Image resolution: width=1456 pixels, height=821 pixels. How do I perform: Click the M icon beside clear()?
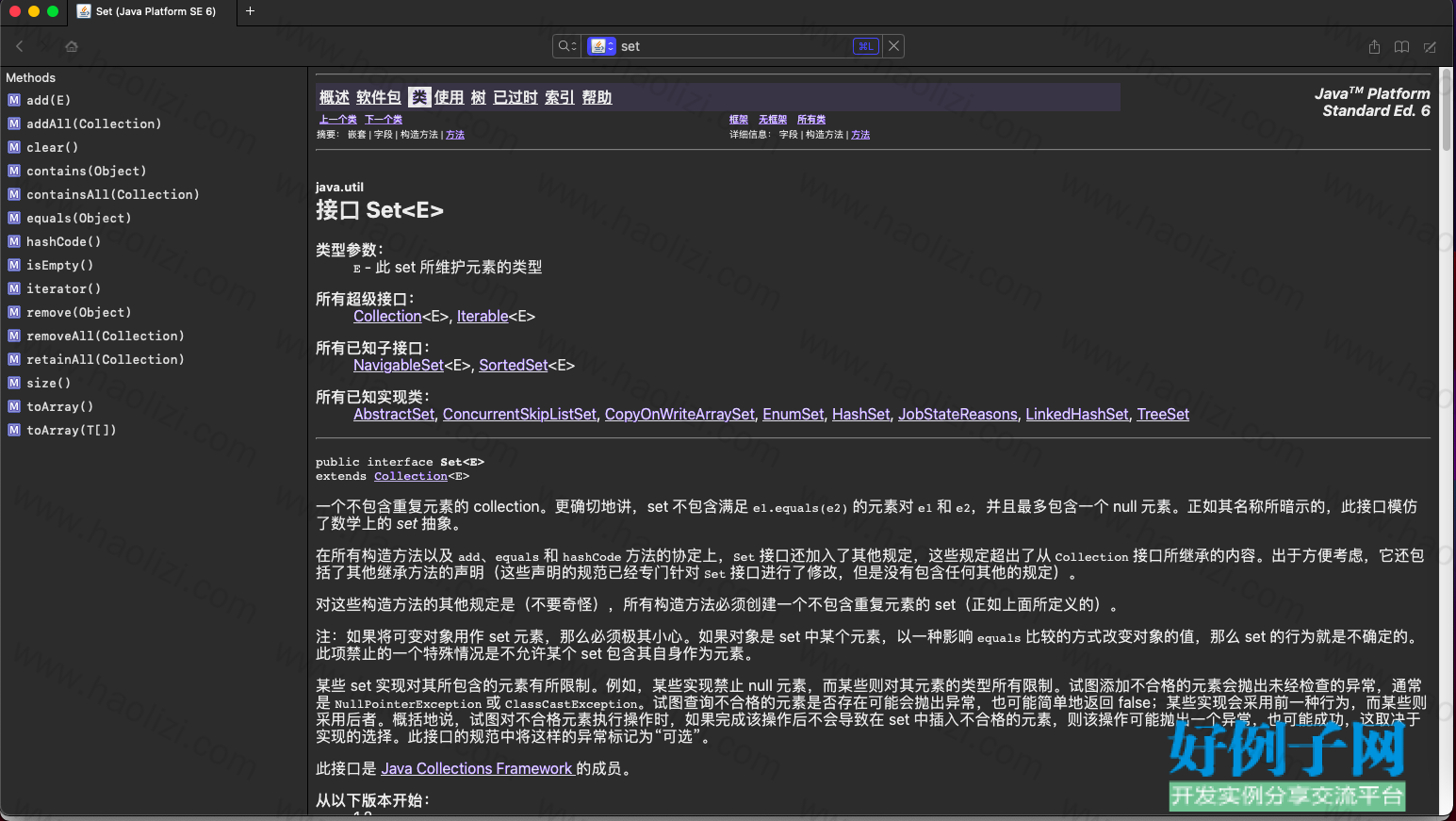pyautogui.click(x=14, y=147)
